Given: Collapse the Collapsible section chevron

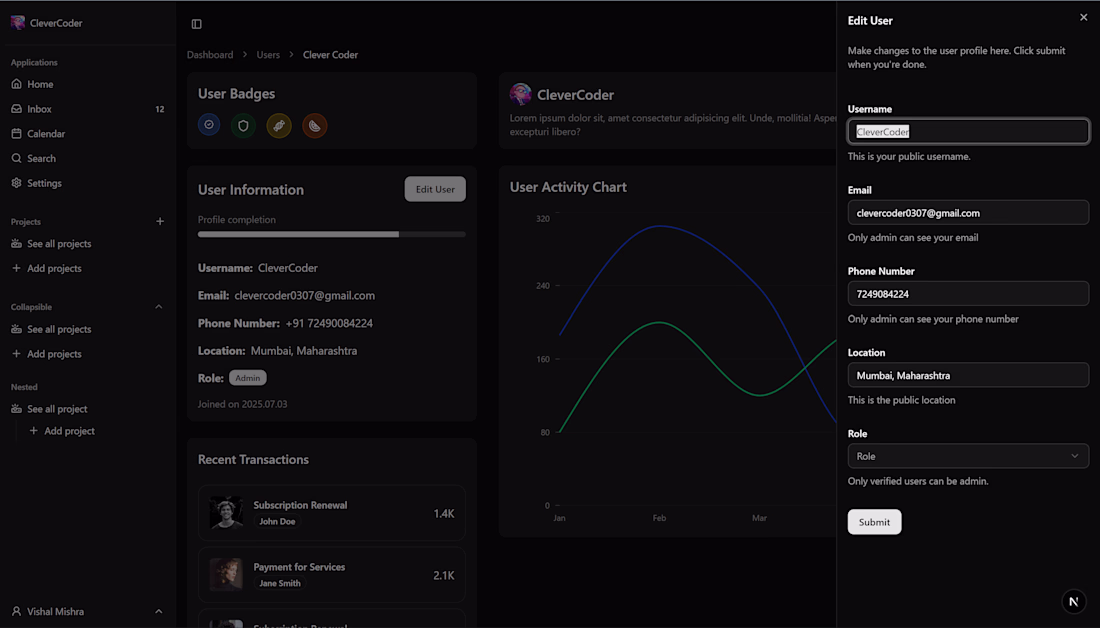Looking at the screenshot, I should (159, 307).
